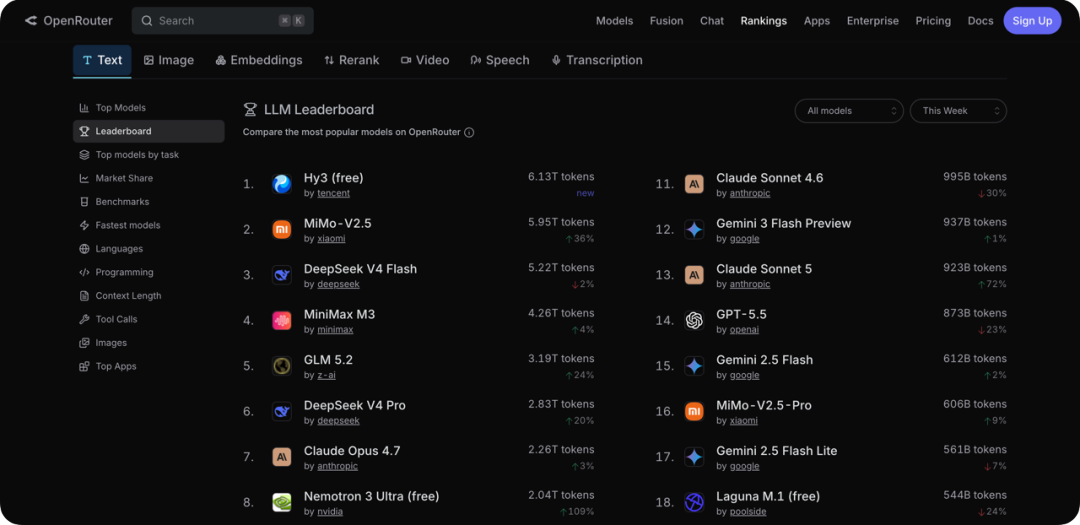Screen dimensions: 1080x525
Task: Switch to the Embeddings tab
Action: click(258, 60)
